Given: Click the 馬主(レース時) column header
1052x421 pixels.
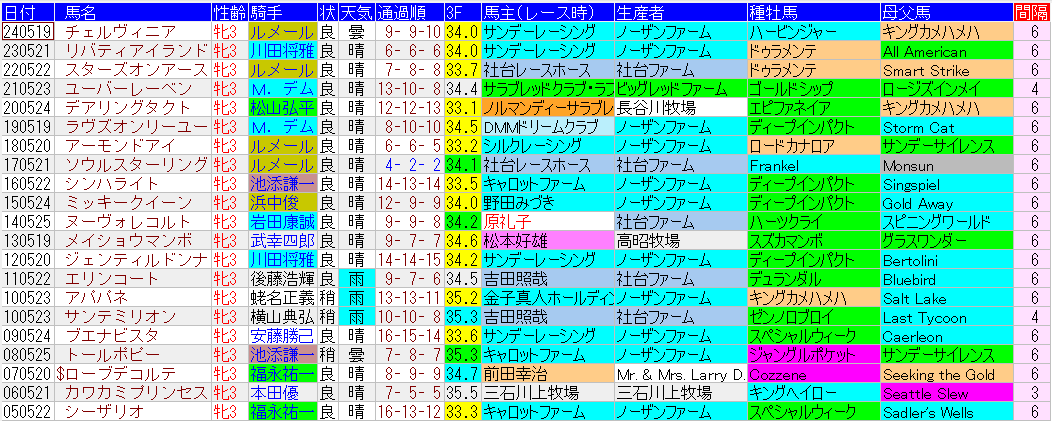Looking at the screenshot, I should tap(547, 13).
